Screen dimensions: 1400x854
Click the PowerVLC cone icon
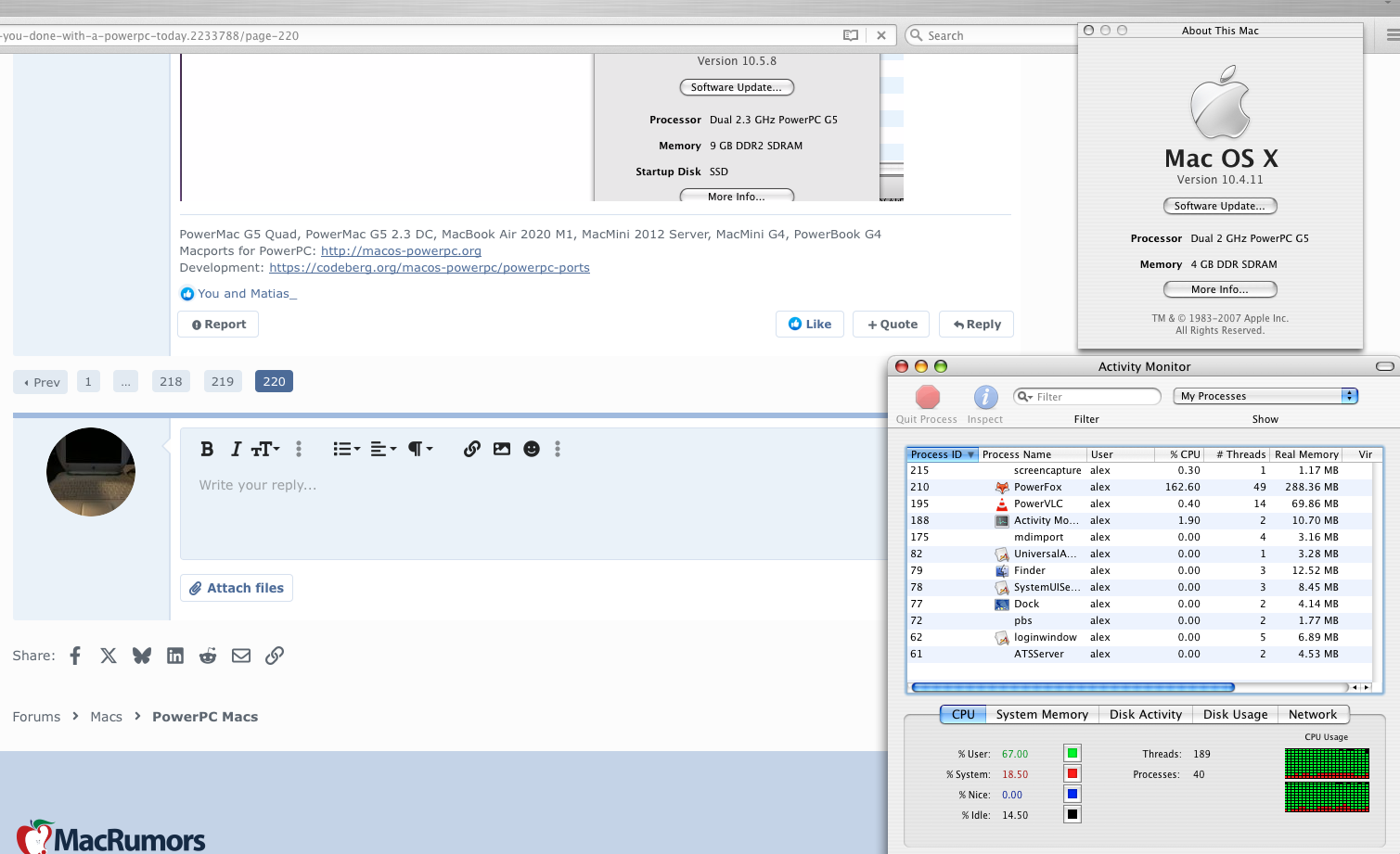(x=1002, y=503)
